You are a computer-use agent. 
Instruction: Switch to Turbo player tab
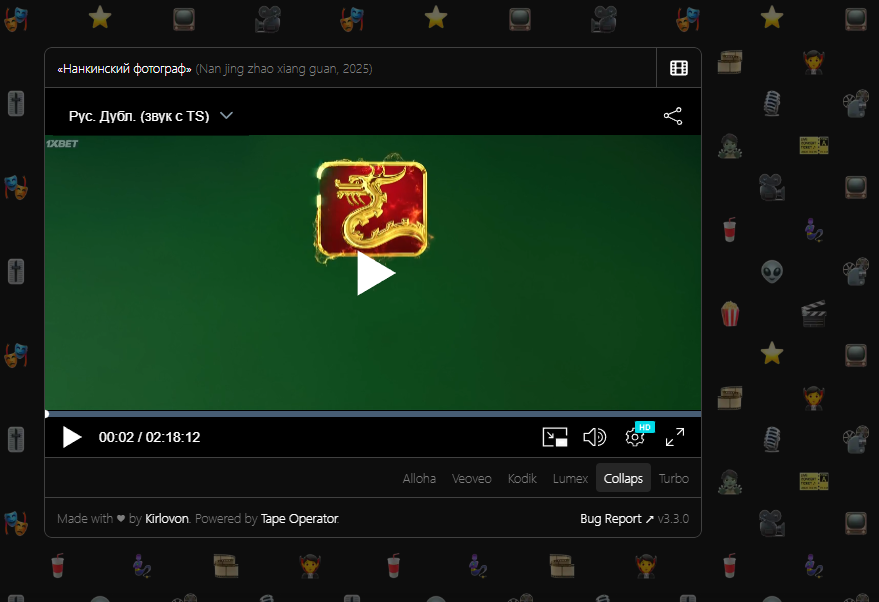click(674, 478)
